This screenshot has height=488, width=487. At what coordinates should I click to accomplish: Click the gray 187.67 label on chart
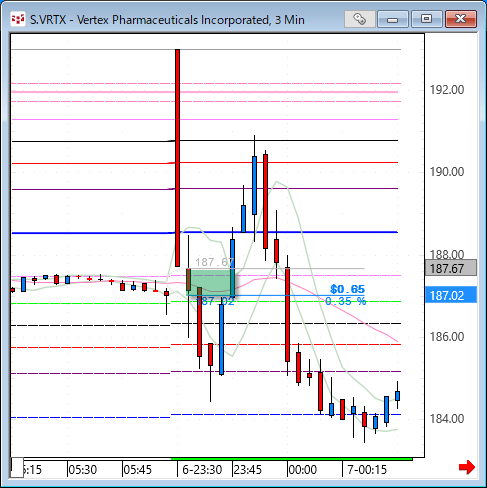coord(214,262)
